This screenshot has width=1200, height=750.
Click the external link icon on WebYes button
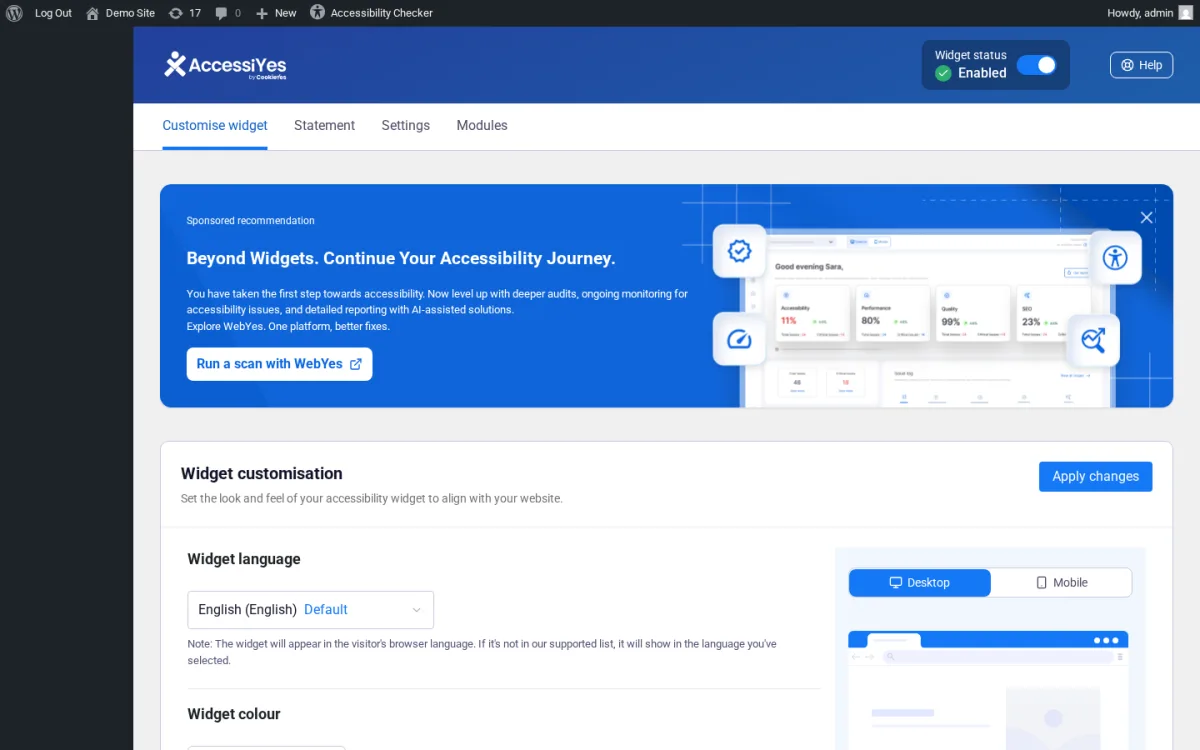point(355,364)
